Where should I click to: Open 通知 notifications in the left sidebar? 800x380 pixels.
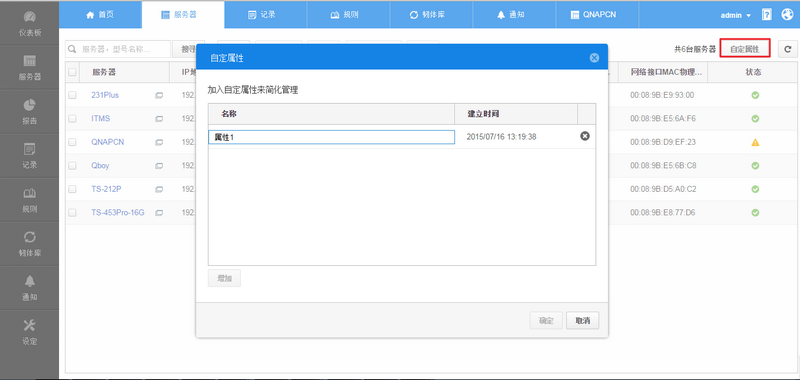(30, 288)
